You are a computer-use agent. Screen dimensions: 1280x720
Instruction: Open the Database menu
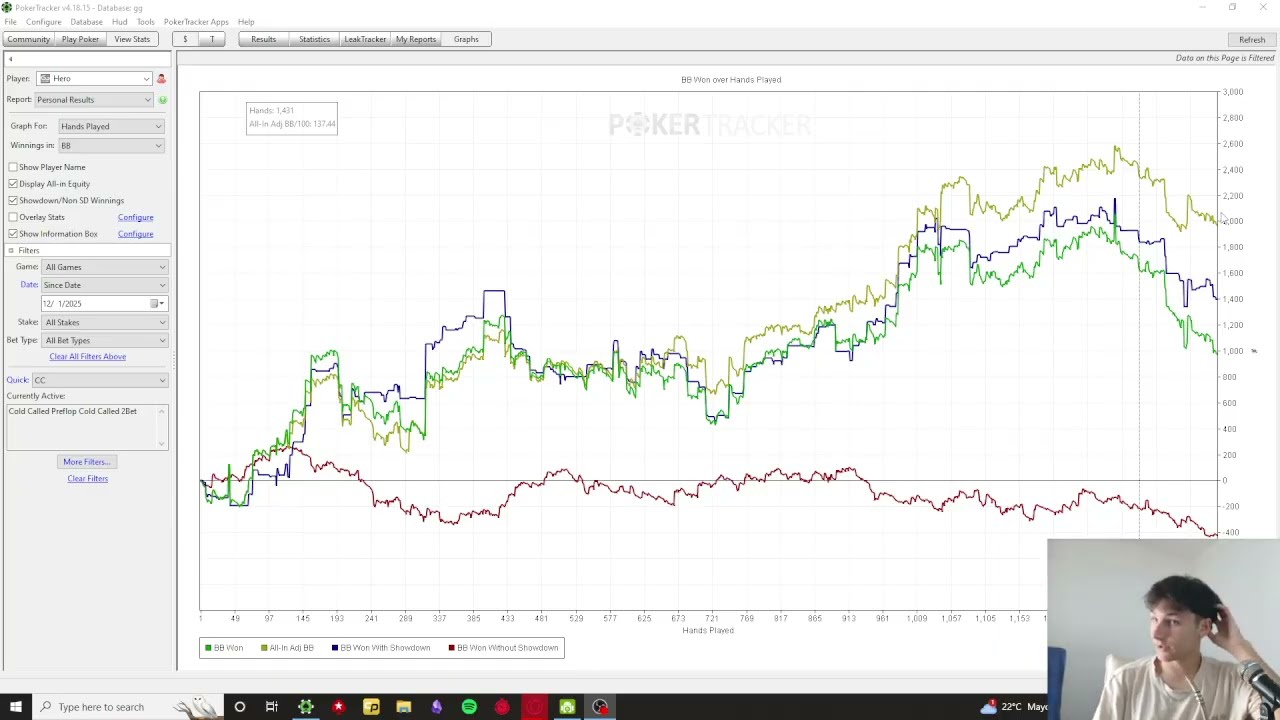[x=86, y=22]
